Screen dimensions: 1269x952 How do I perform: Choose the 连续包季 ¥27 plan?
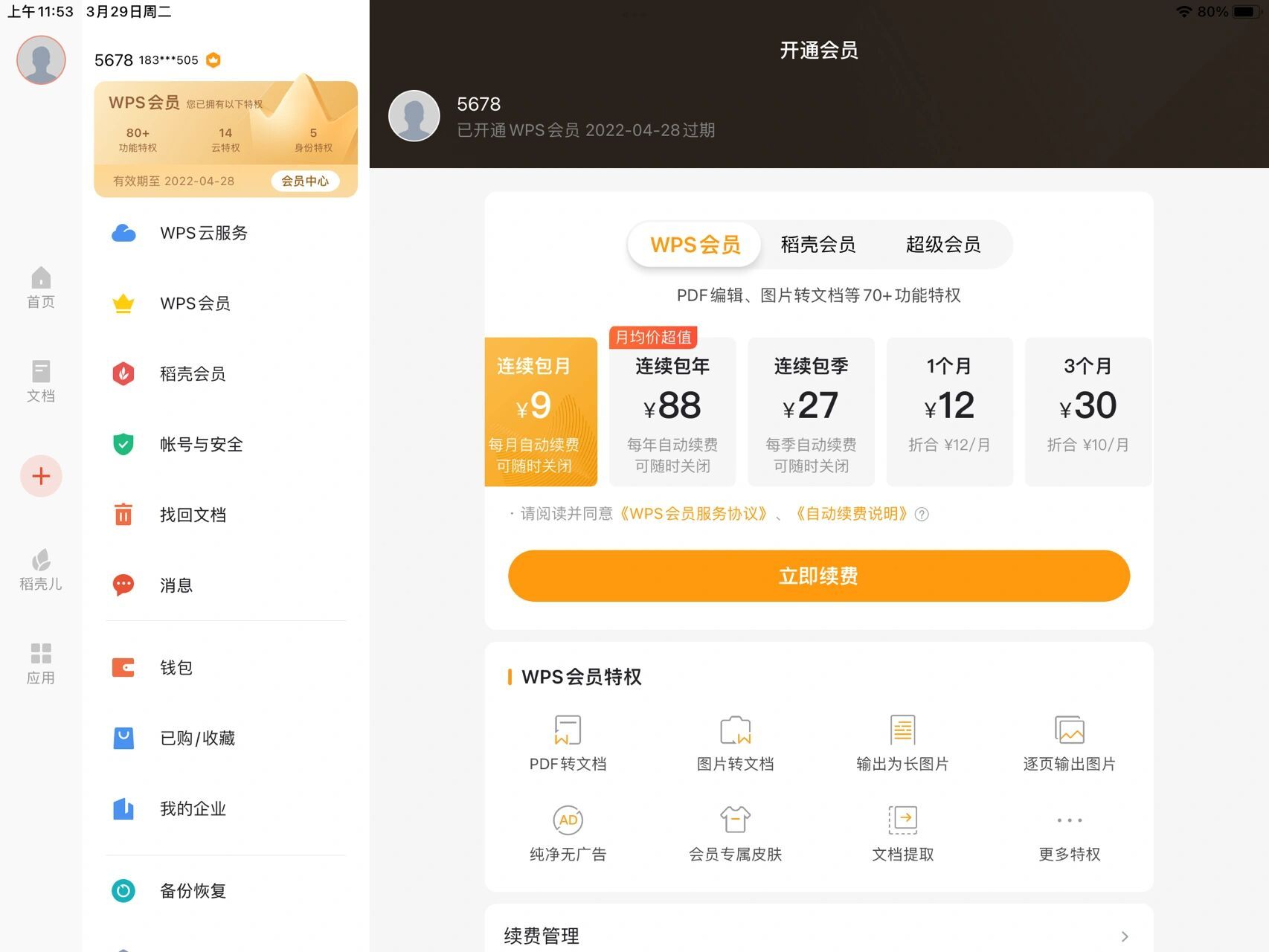tap(811, 411)
